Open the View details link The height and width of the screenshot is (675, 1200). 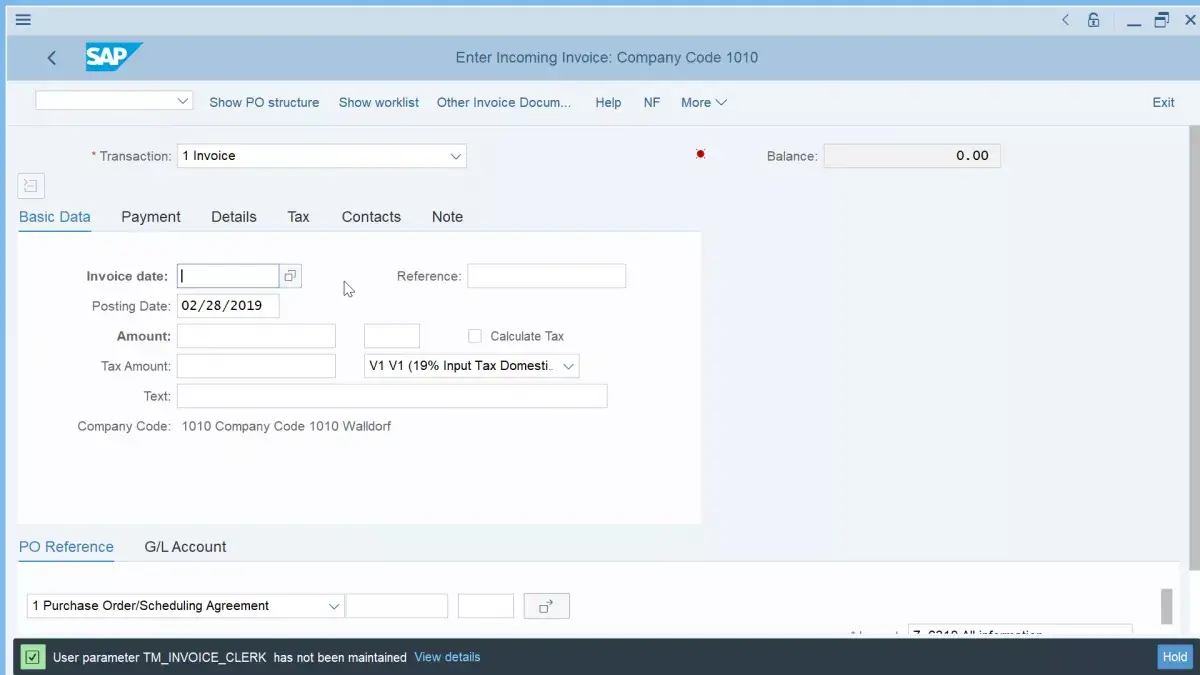(x=447, y=657)
